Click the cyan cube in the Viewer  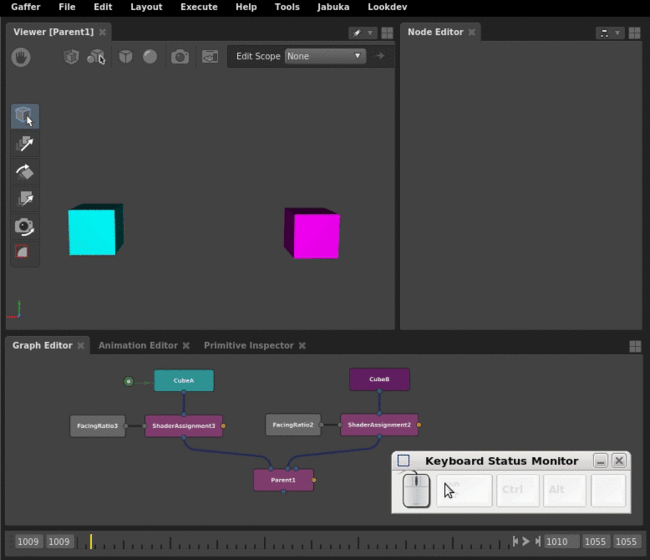[95, 229]
